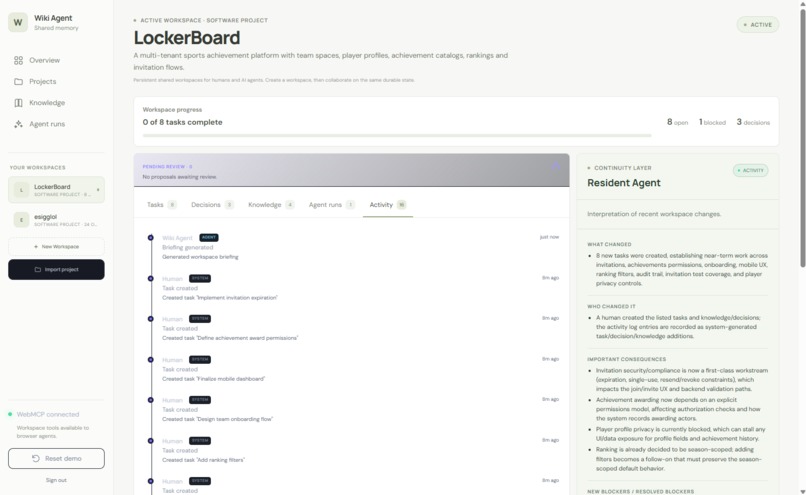
Task: Click the page vertical scrollbar
Action: [802, 138]
